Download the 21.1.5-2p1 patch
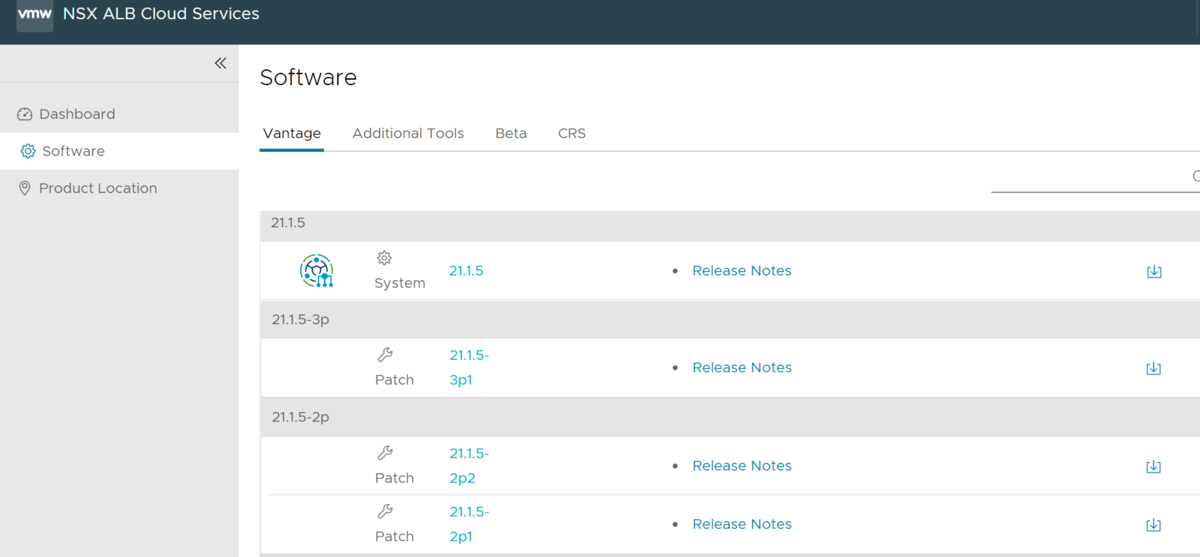The height and width of the screenshot is (557, 1200). 1154,524
